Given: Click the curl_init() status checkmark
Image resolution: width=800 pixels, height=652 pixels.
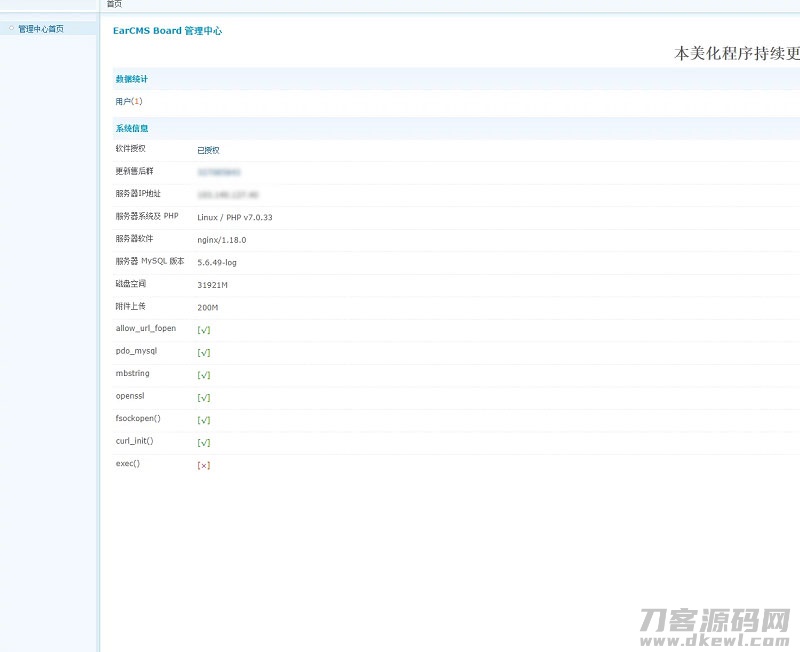Looking at the screenshot, I should point(204,442).
